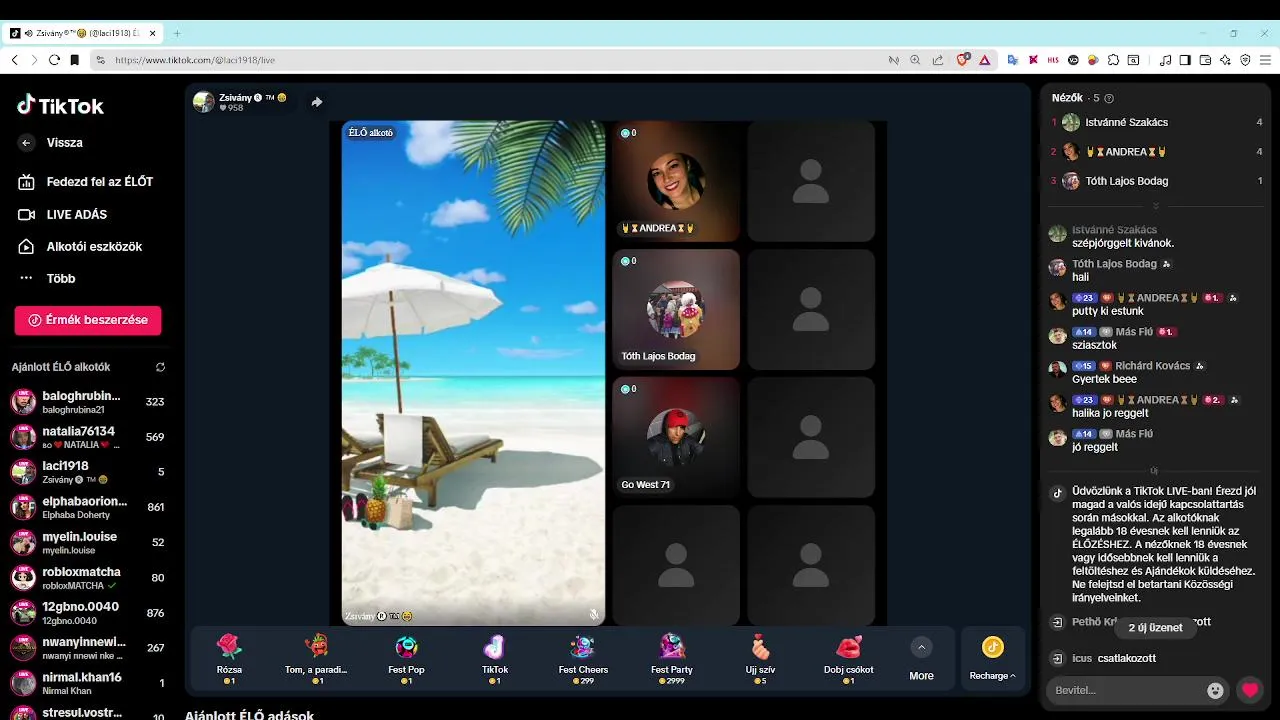Open the Több menu
Viewport: 1280px width, 720px height.
tap(47, 278)
